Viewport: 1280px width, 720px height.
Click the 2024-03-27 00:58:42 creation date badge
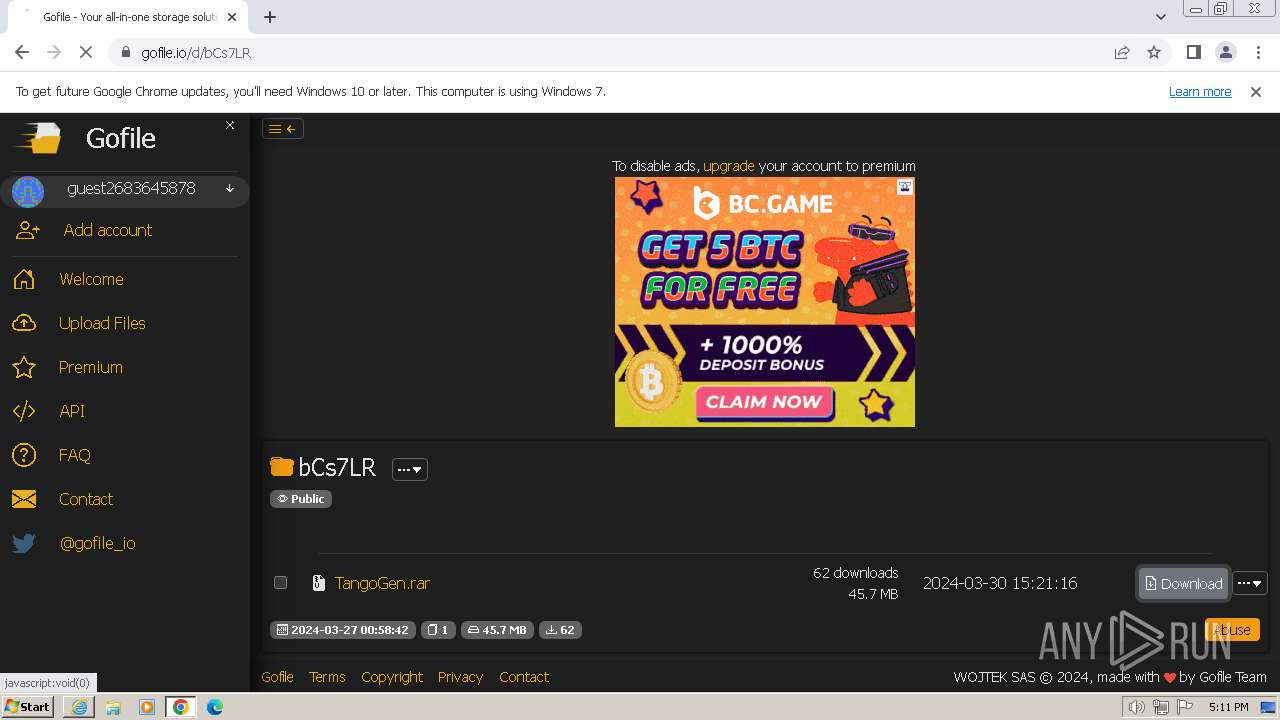click(x=343, y=630)
